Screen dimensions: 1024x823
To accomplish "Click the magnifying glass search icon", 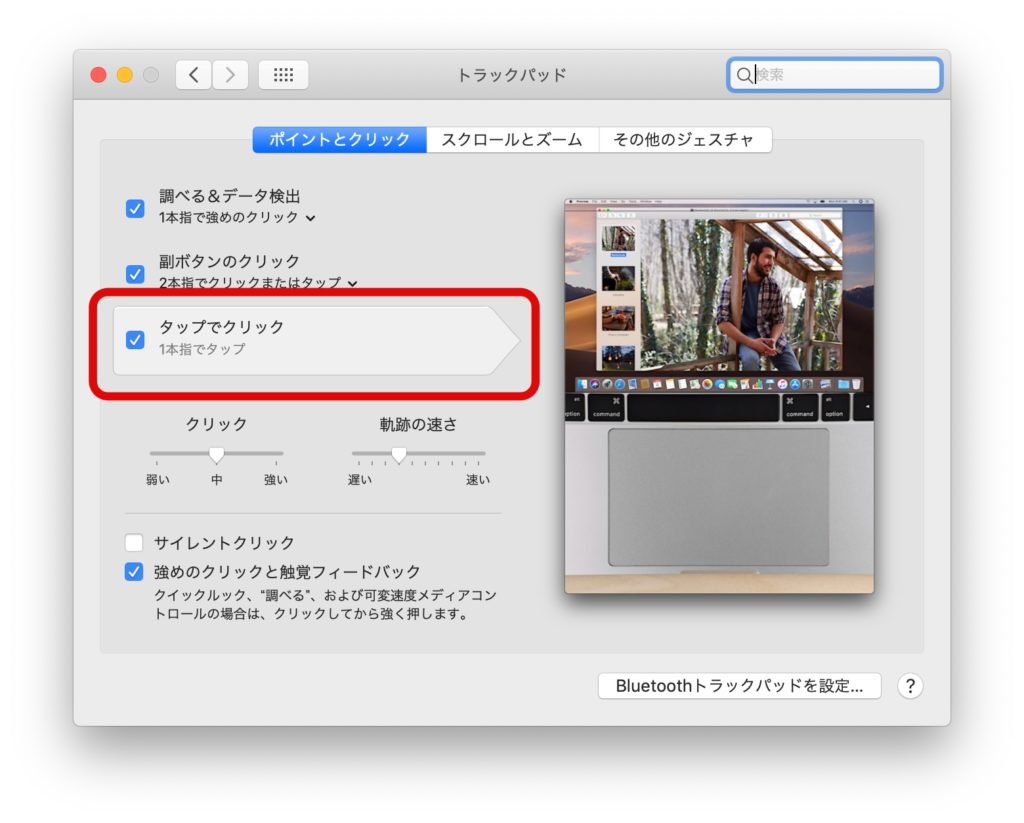I will [x=744, y=75].
